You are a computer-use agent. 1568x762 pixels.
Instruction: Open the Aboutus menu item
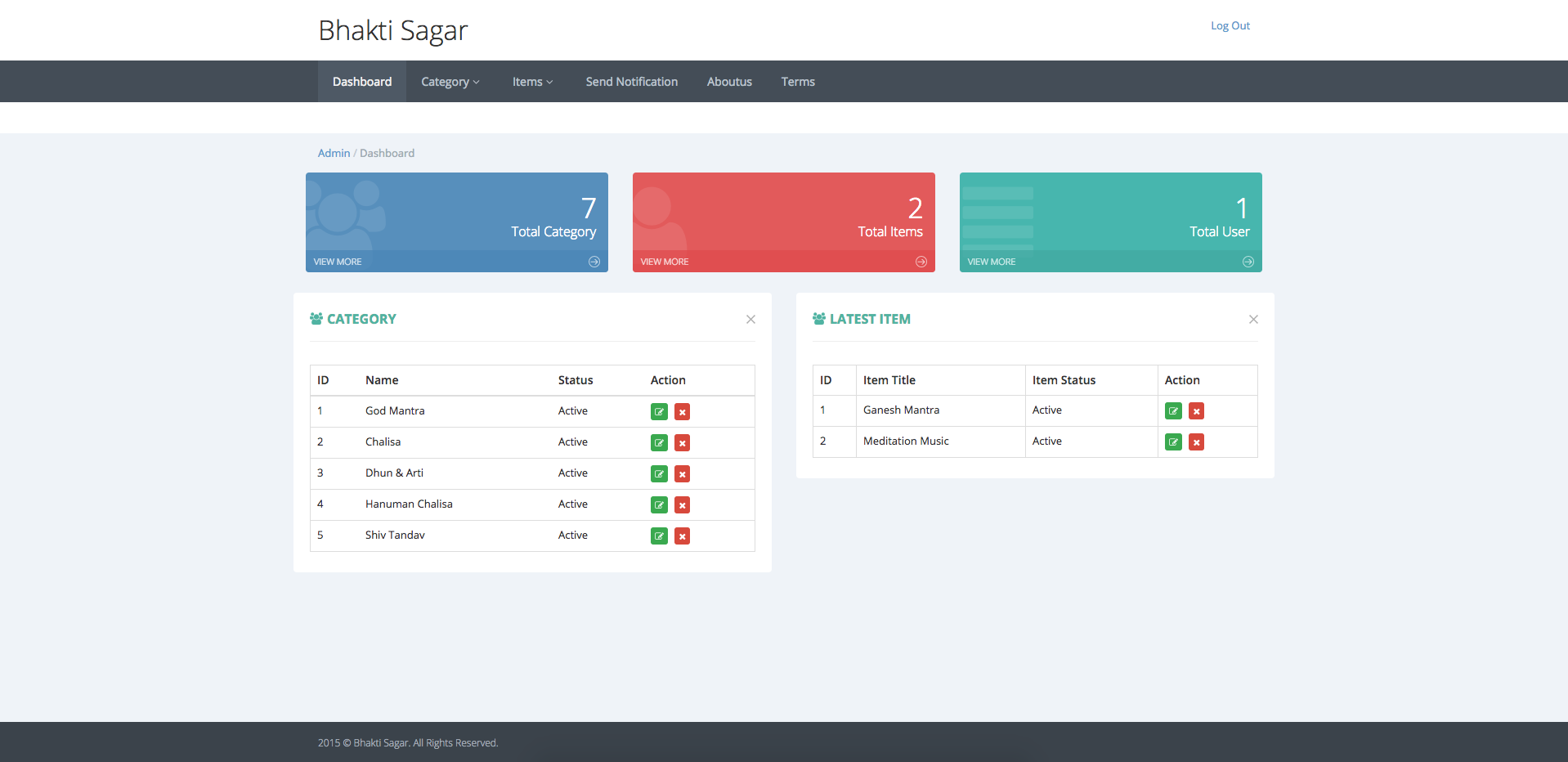coord(729,82)
